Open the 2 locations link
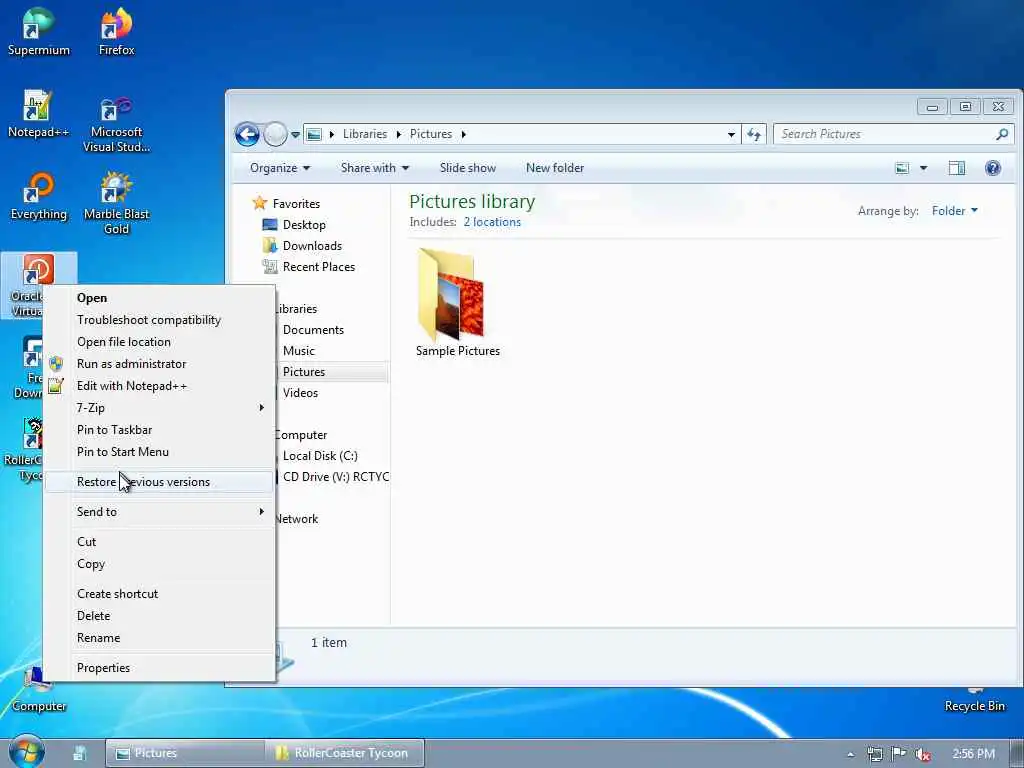This screenshot has width=1024, height=768. 492,222
